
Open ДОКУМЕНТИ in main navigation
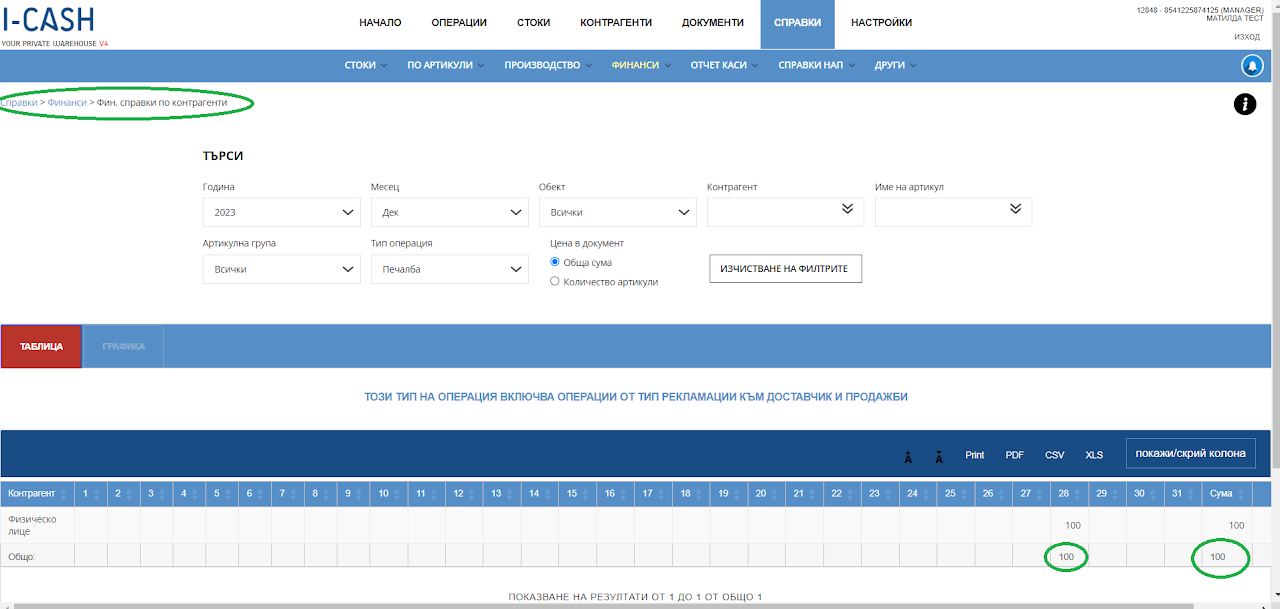pos(713,23)
